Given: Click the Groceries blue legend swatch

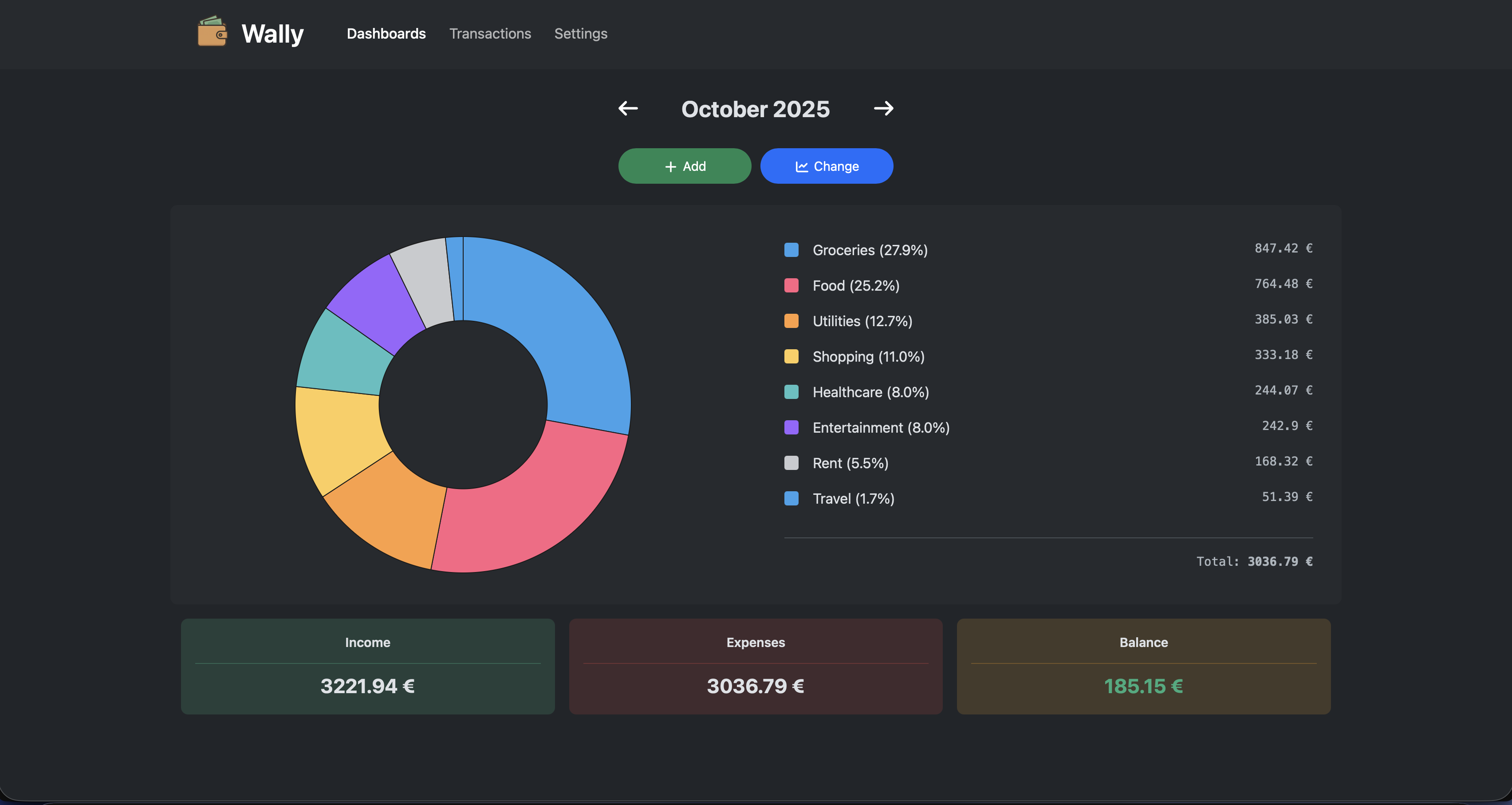Looking at the screenshot, I should point(791,250).
